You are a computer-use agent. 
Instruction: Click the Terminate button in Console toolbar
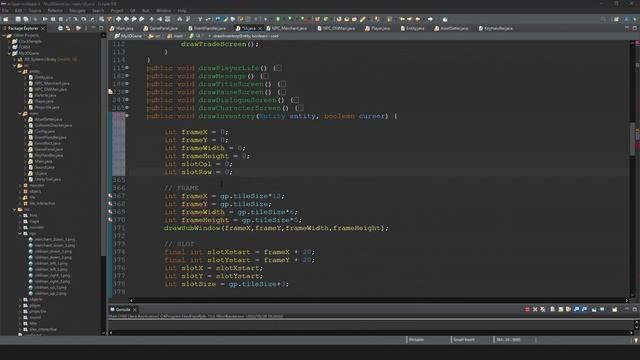pyautogui.click(x=527, y=309)
